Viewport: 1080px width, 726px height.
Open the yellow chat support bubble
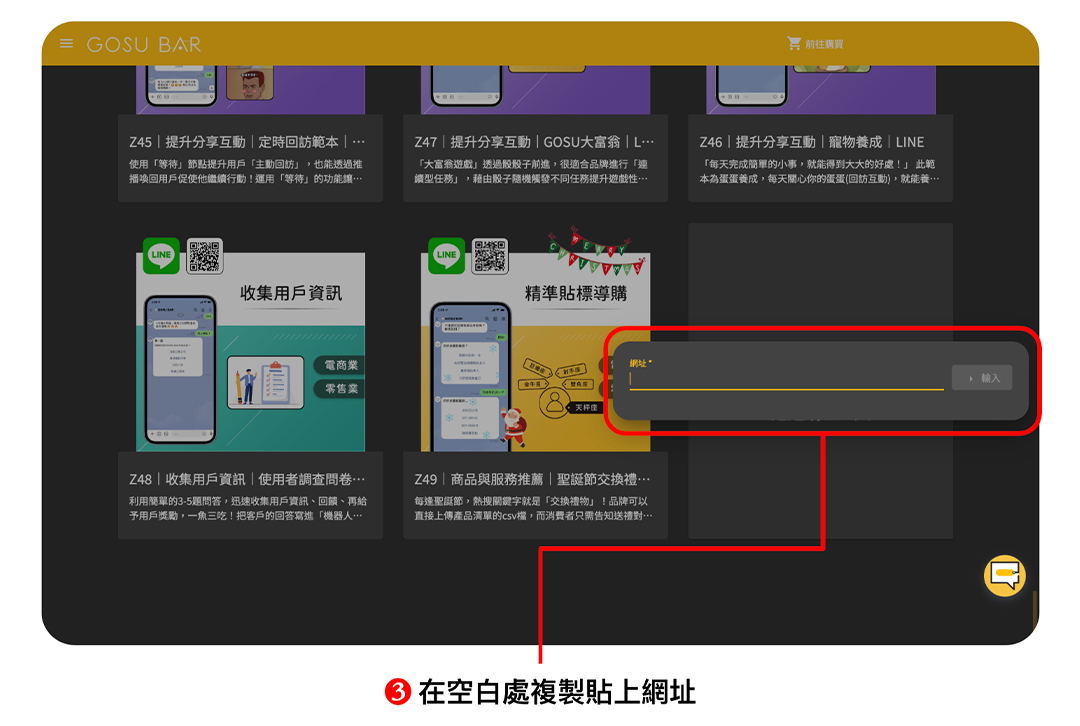click(1004, 576)
